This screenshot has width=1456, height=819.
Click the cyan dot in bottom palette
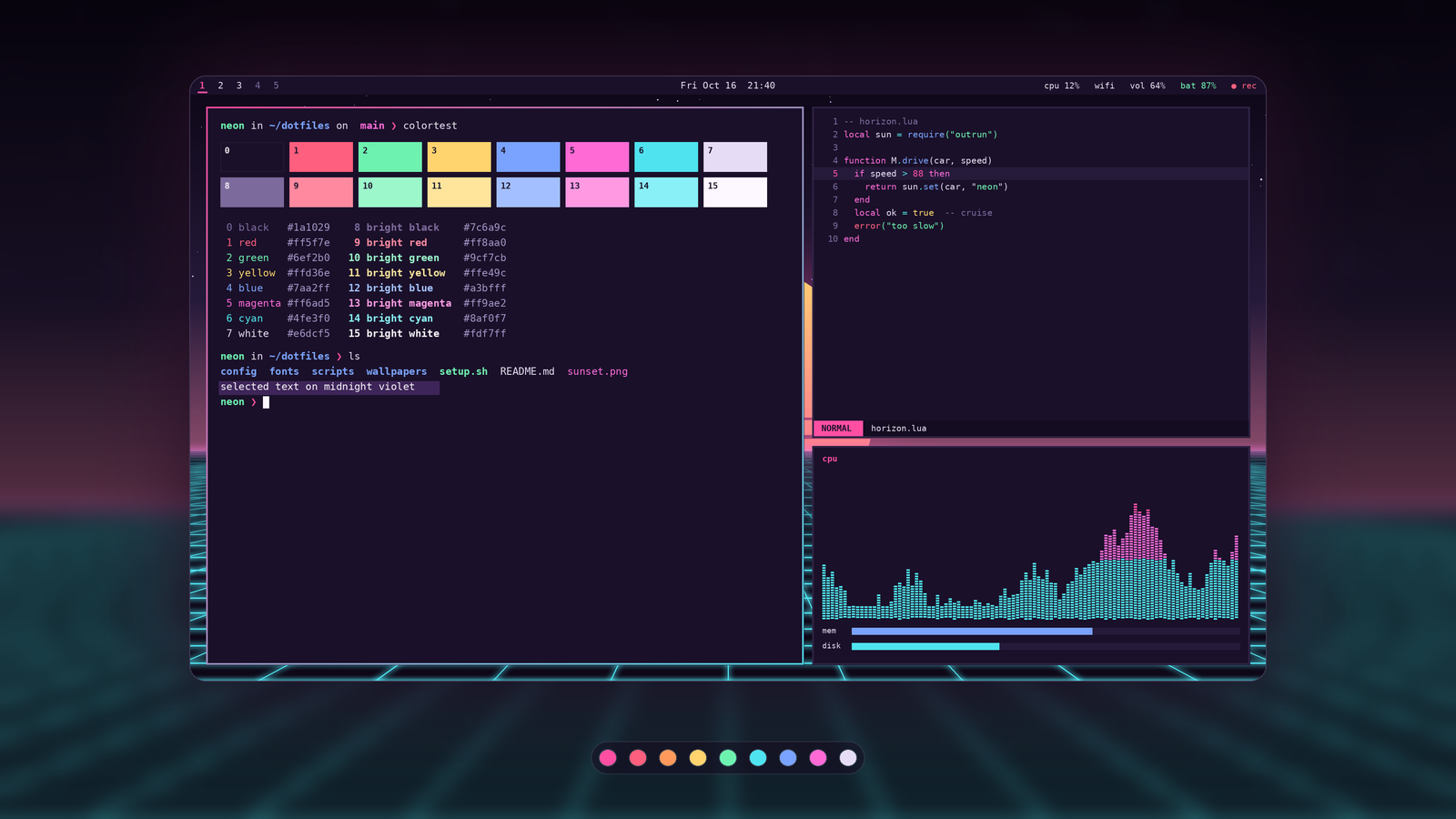(x=758, y=758)
